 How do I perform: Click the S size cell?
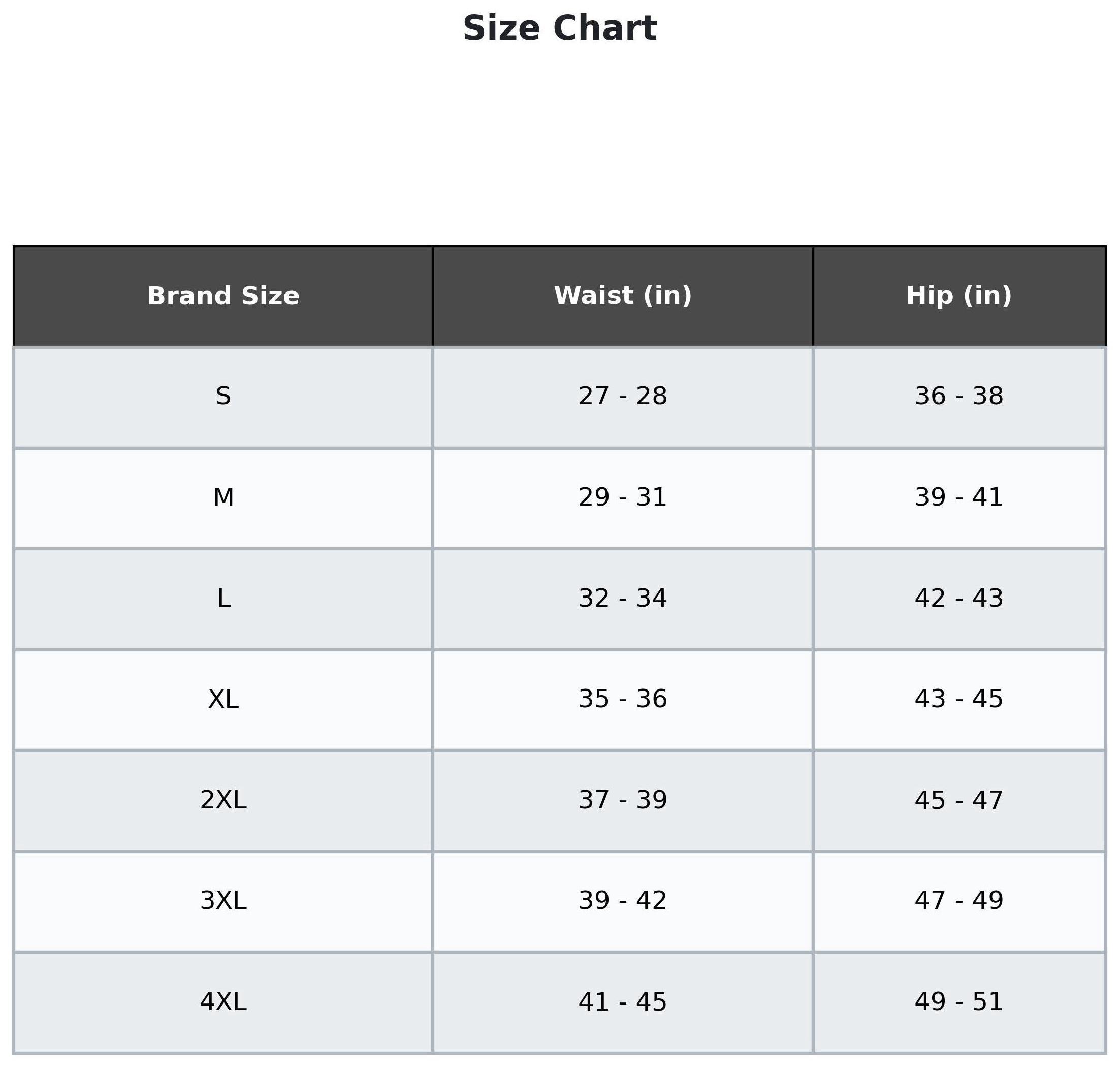(x=223, y=396)
